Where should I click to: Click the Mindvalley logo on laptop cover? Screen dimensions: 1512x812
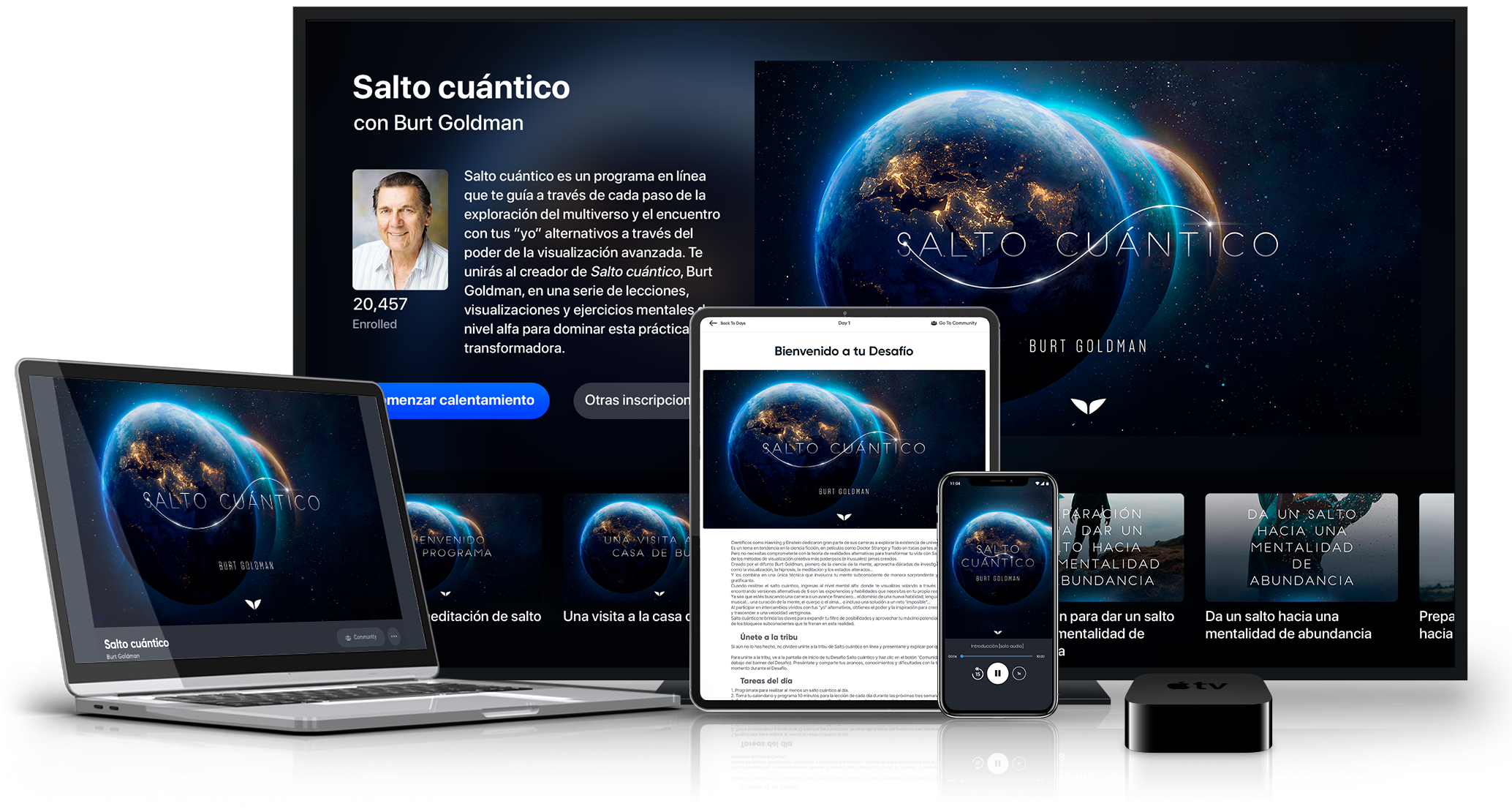[x=253, y=604]
